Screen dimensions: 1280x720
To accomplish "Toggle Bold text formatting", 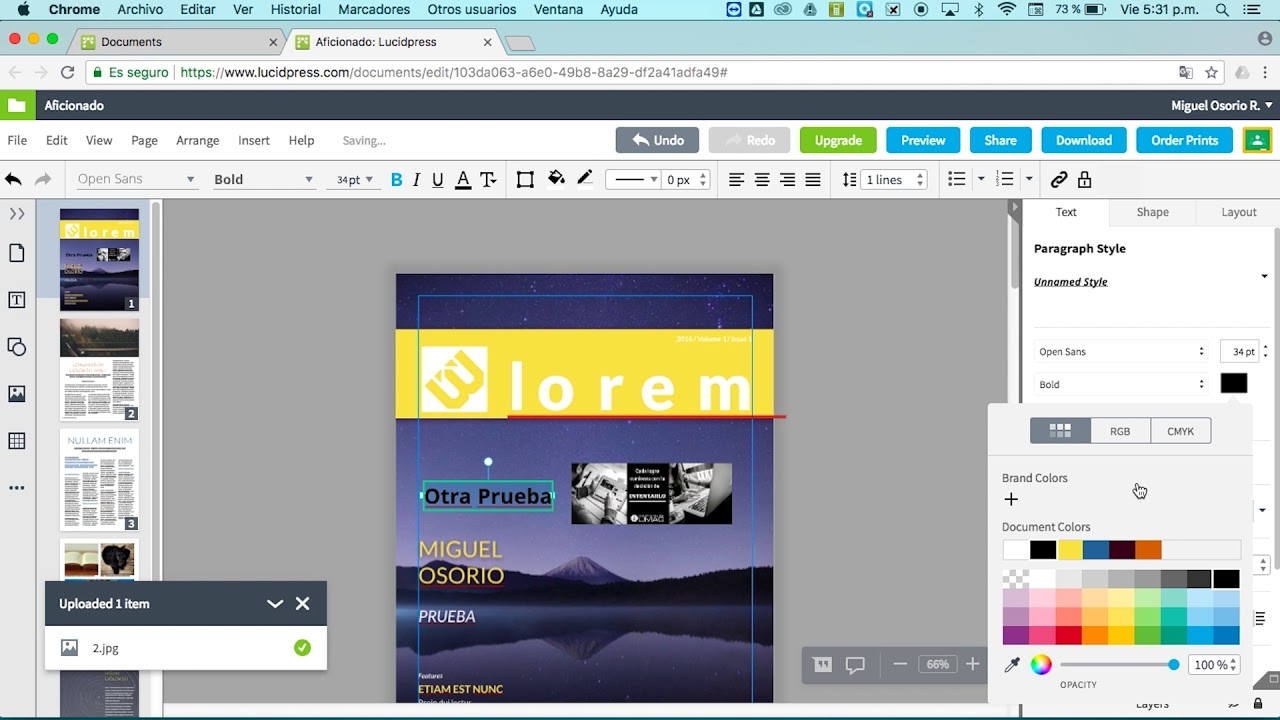I will click(396, 180).
